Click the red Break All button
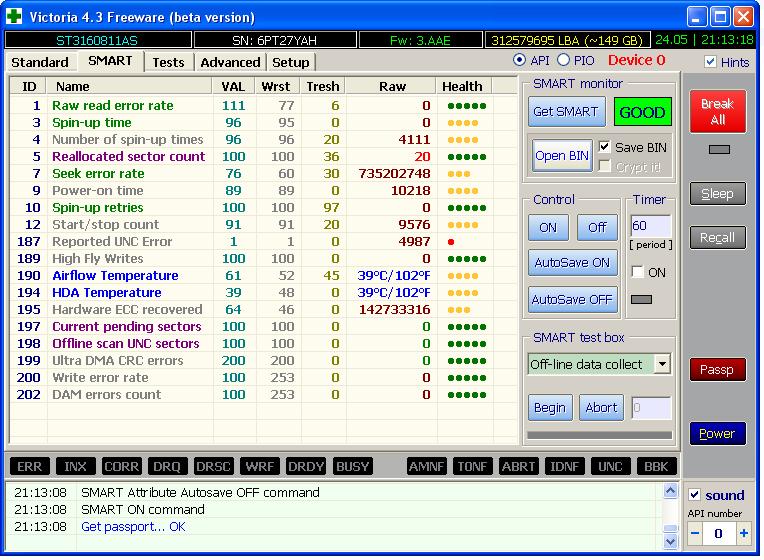 [718, 111]
